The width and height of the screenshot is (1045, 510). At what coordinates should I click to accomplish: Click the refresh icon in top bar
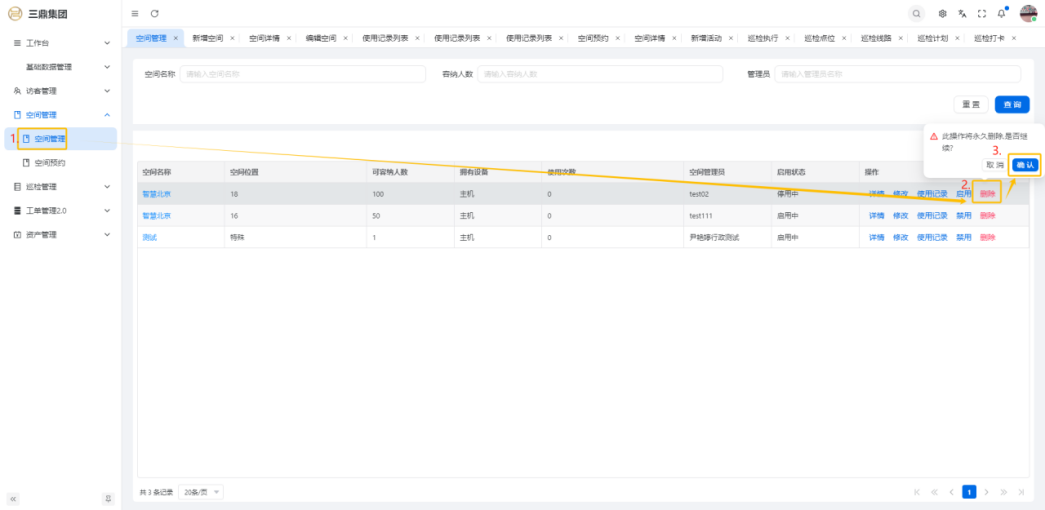coord(154,13)
